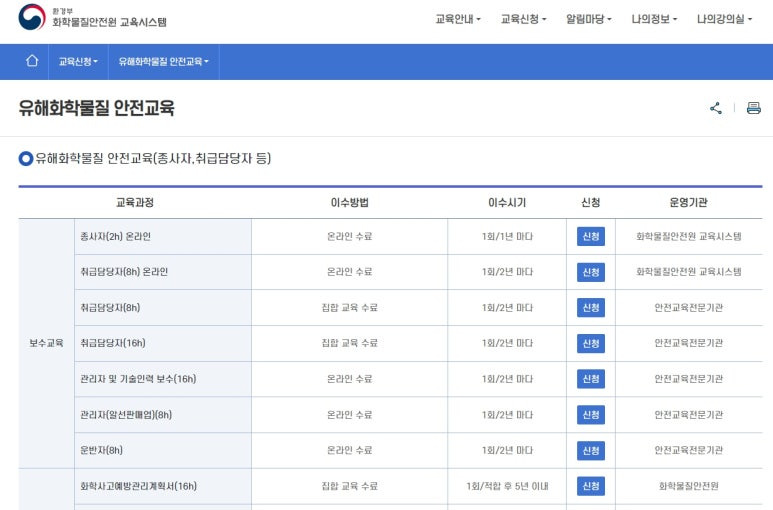Select 관리자 및 기술인력 보수(16h) cell
Screen dimensions: 773x510
pos(163,379)
